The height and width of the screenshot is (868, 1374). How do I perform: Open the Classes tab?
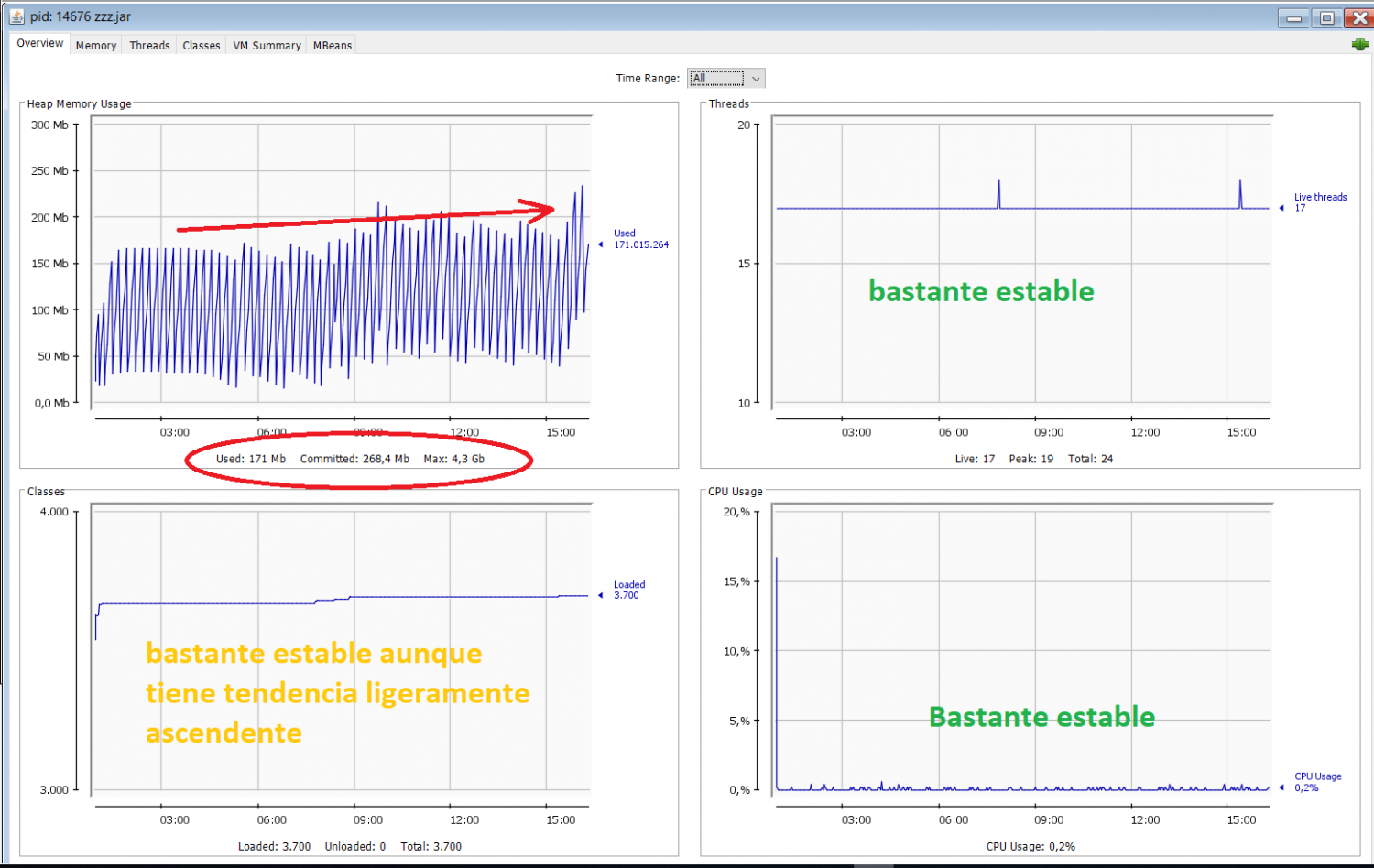[202, 45]
